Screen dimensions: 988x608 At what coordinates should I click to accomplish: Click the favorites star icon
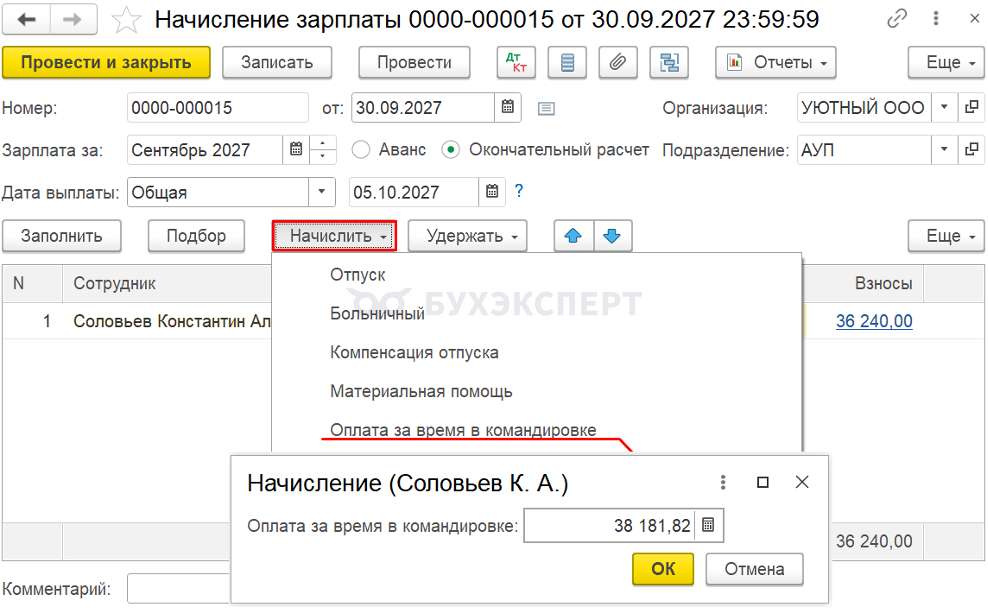(126, 20)
